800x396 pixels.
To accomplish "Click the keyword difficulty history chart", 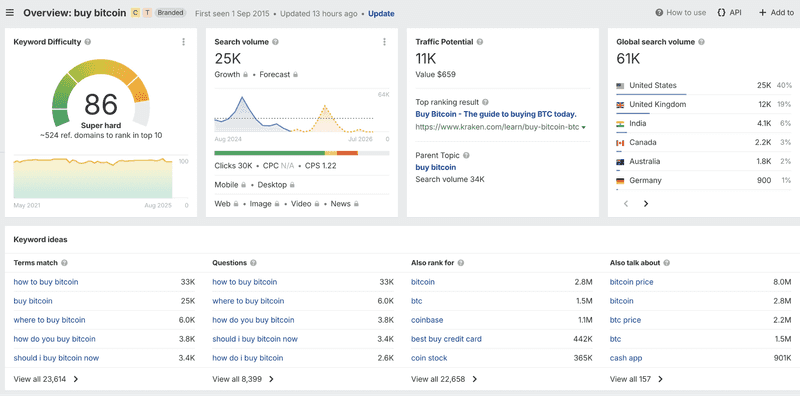I will 93,177.
